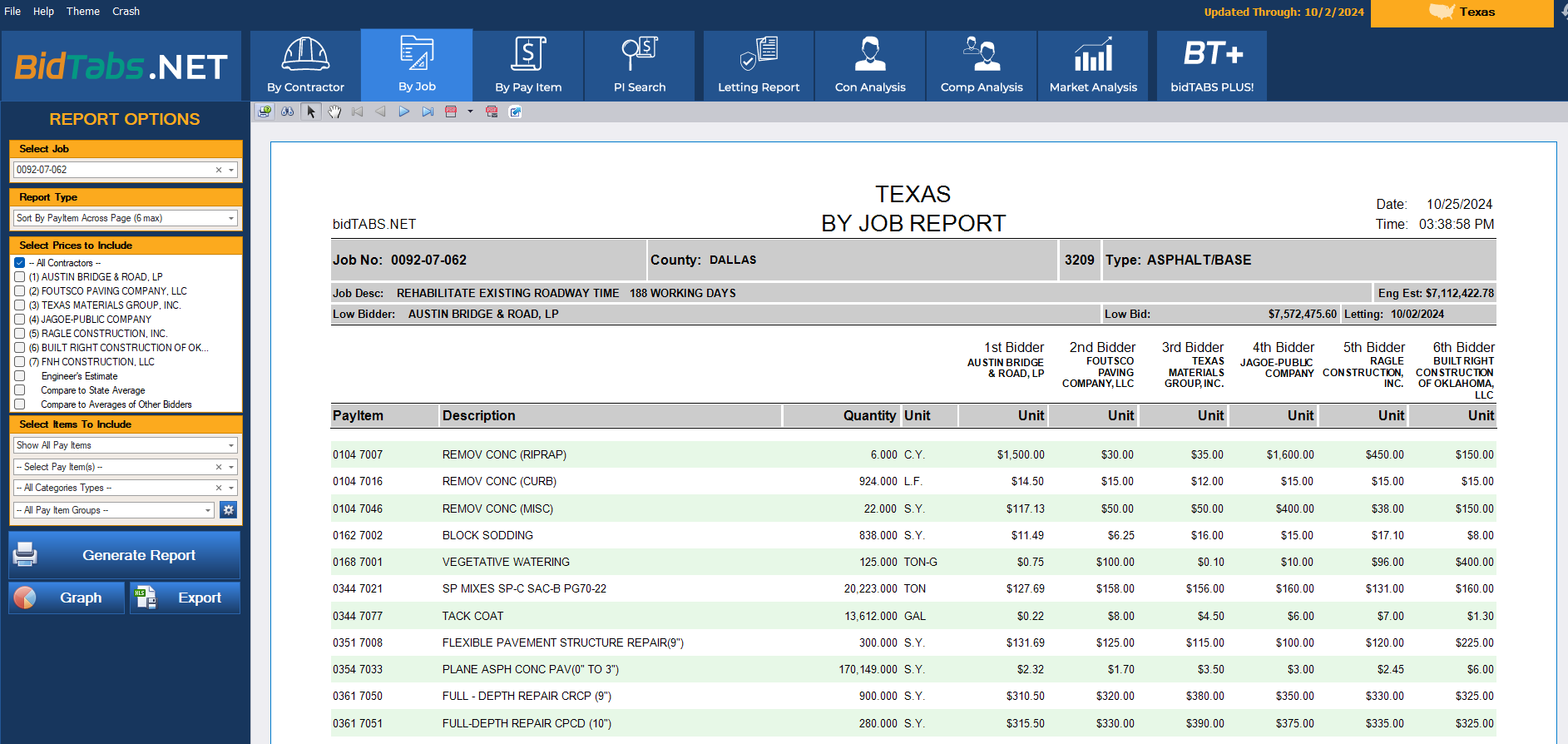This screenshot has width=1568, height=744.
Task: Click the Graph button
Action: 67,598
